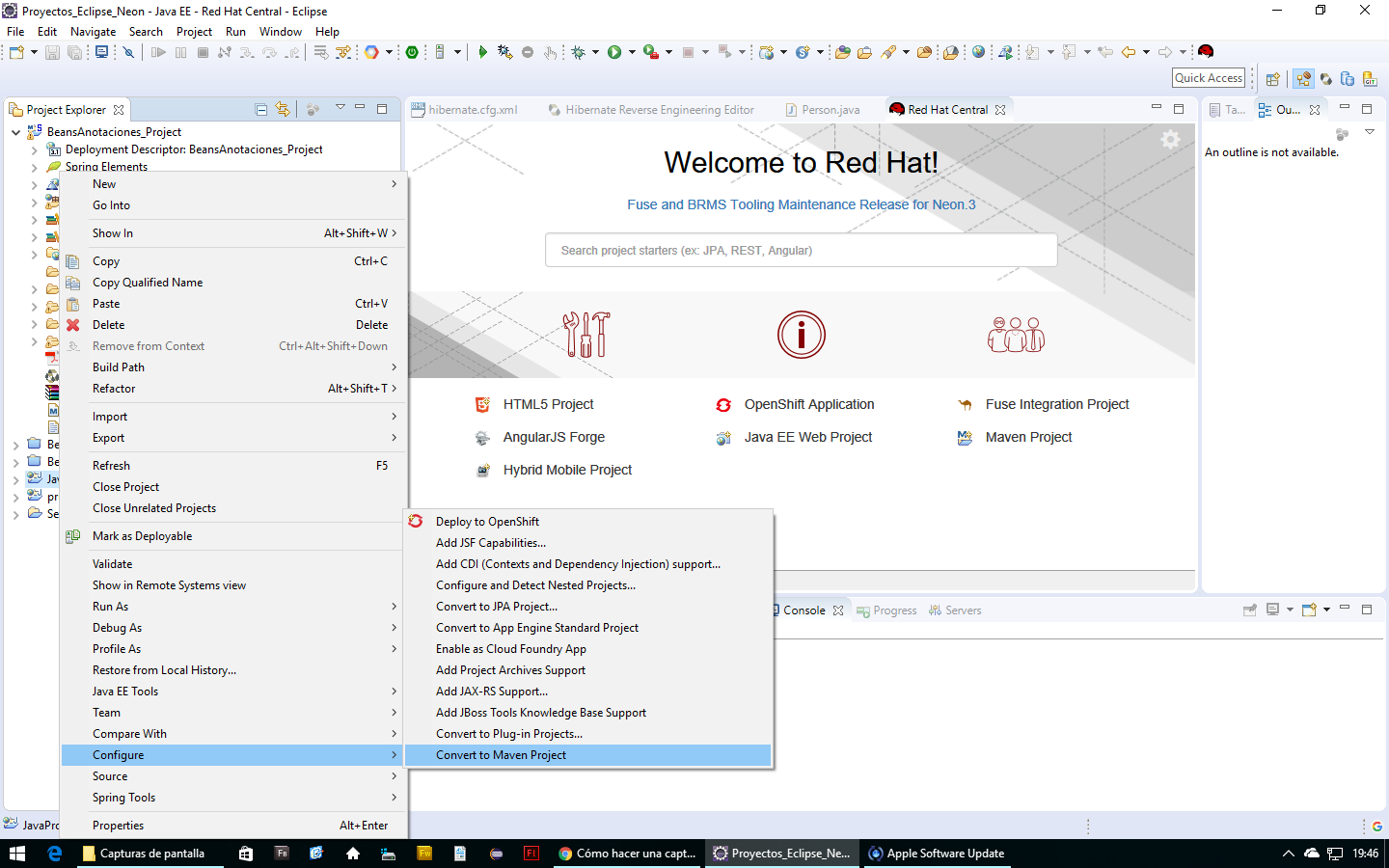Click the Quick Access field

(1209, 78)
